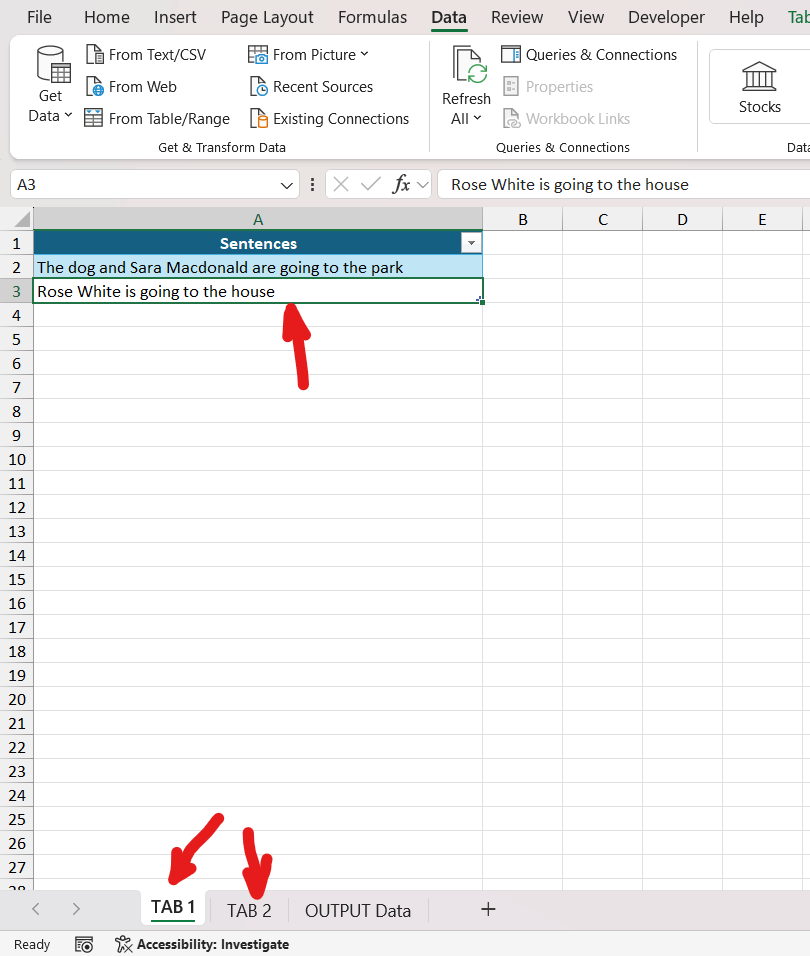This screenshot has height=956, width=810.
Task: Click the Refresh All icon
Action: coord(468,66)
